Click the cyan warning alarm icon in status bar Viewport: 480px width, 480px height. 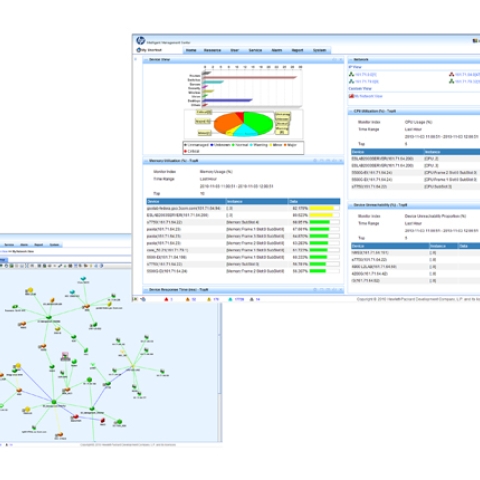tap(230, 299)
